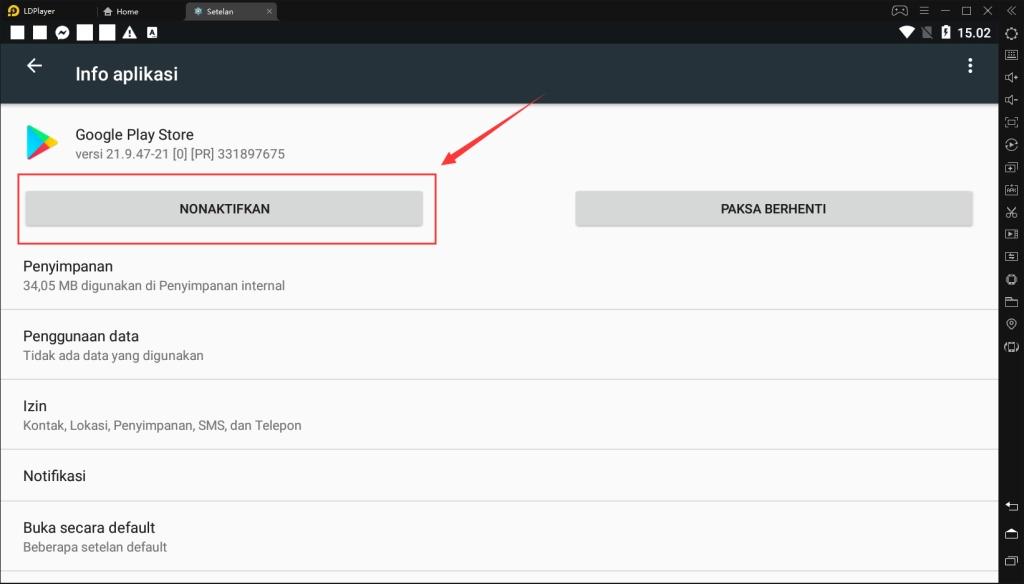Click the install APK icon
The image size is (1024, 584).
[1011, 189]
